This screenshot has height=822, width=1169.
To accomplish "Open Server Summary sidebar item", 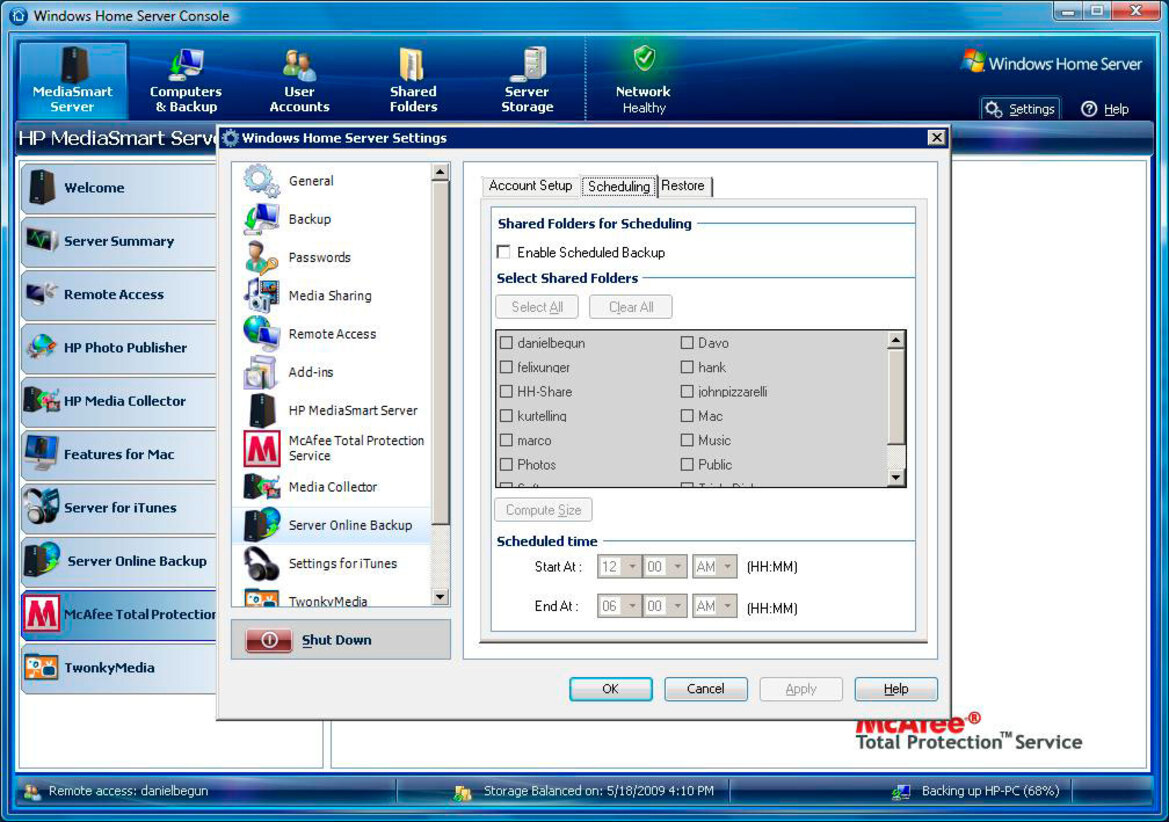I will 119,241.
